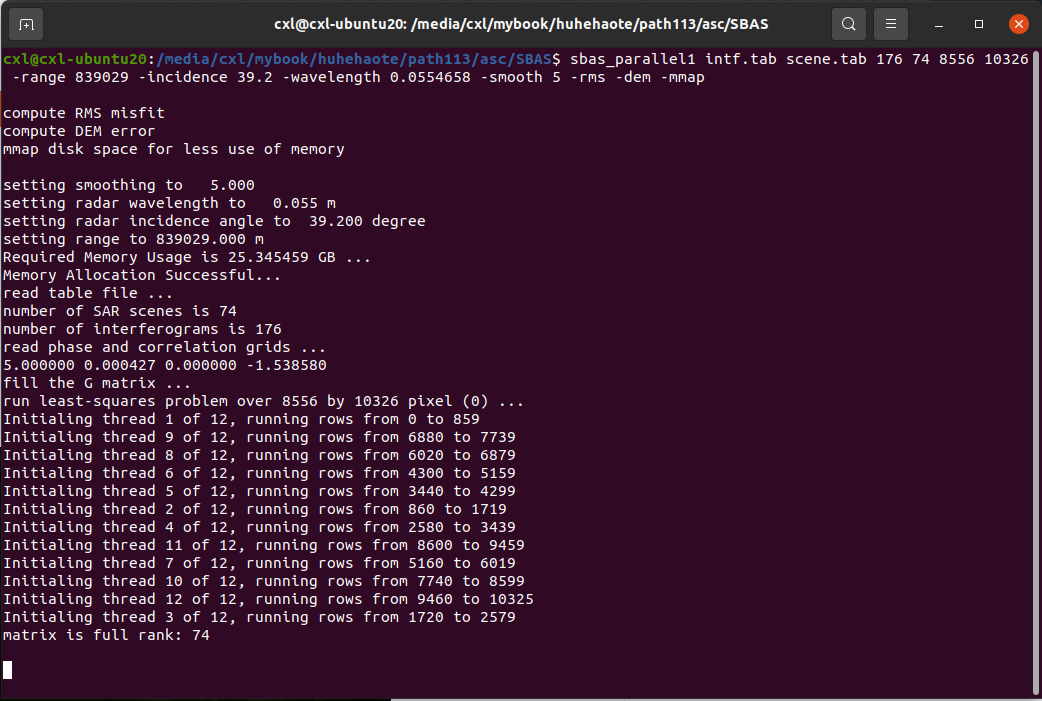1042x701 pixels.
Task: Click number of SAR scenes is 74 line
Action: (120, 311)
